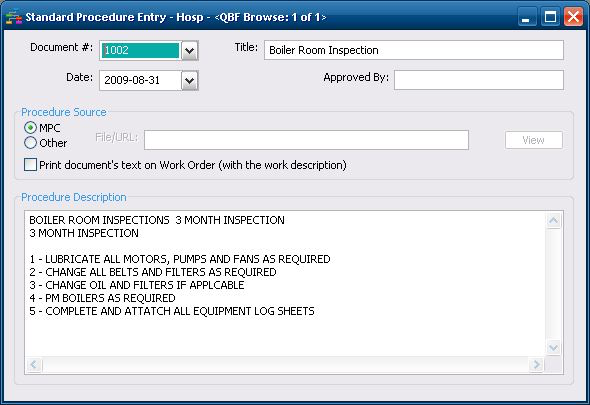Click scroll right arrow in Procedure Description
The width and height of the screenshot is (590, 405).
(537, 364)
